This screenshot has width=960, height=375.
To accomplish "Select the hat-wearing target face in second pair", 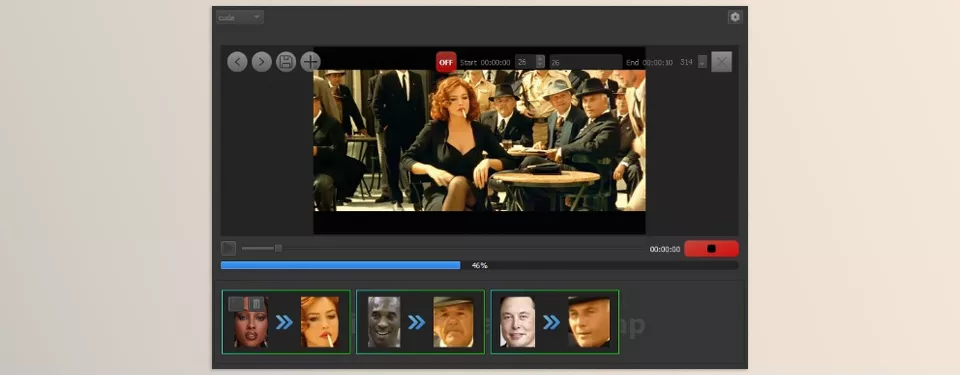I will tap(453, 322).
